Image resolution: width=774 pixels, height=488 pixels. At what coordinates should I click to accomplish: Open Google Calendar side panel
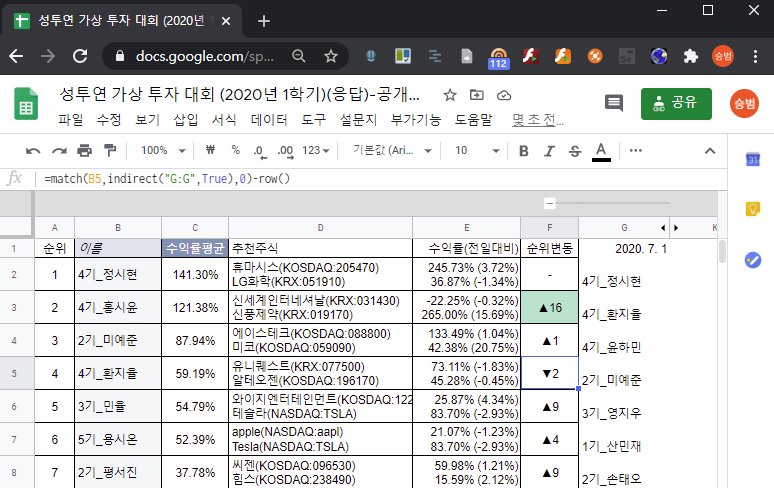[753, 159]
